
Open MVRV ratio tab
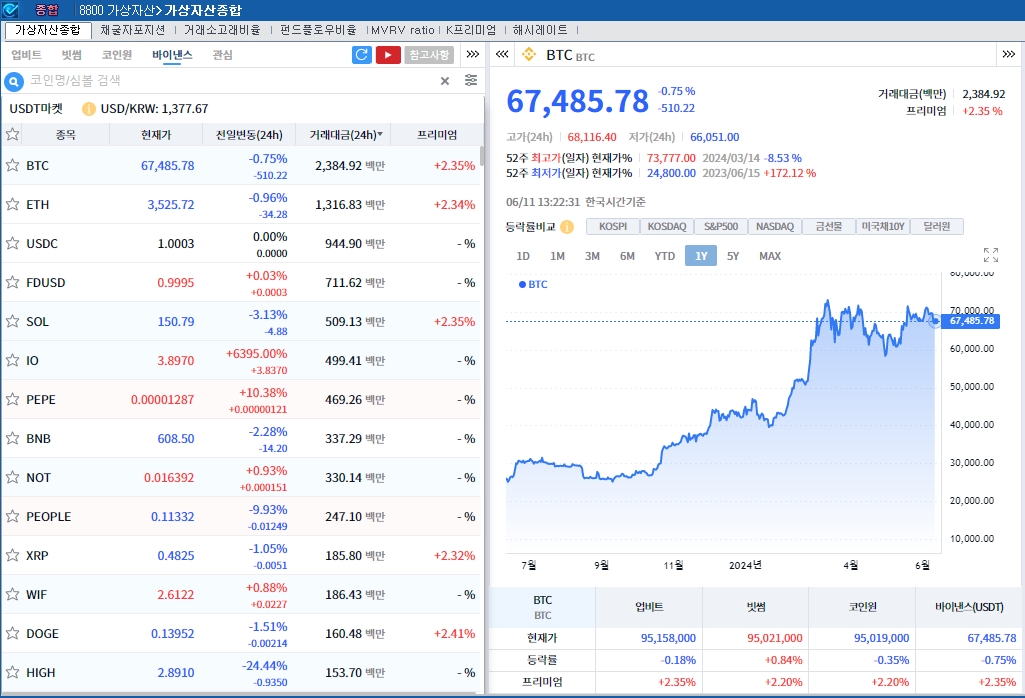point(403,30)
